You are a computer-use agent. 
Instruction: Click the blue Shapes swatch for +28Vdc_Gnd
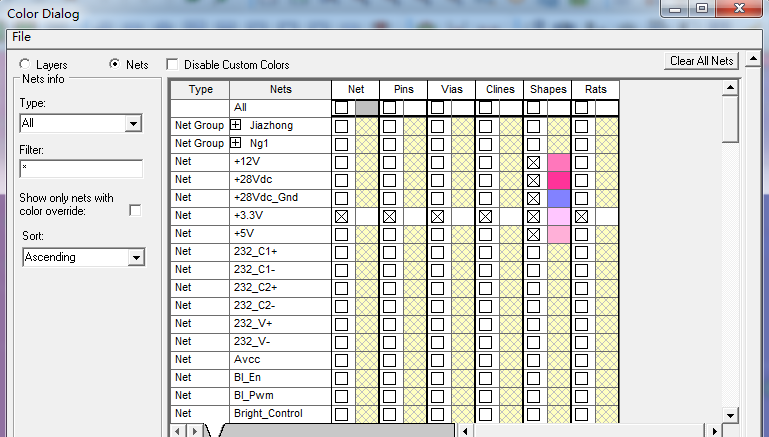[x=559, y=199]
